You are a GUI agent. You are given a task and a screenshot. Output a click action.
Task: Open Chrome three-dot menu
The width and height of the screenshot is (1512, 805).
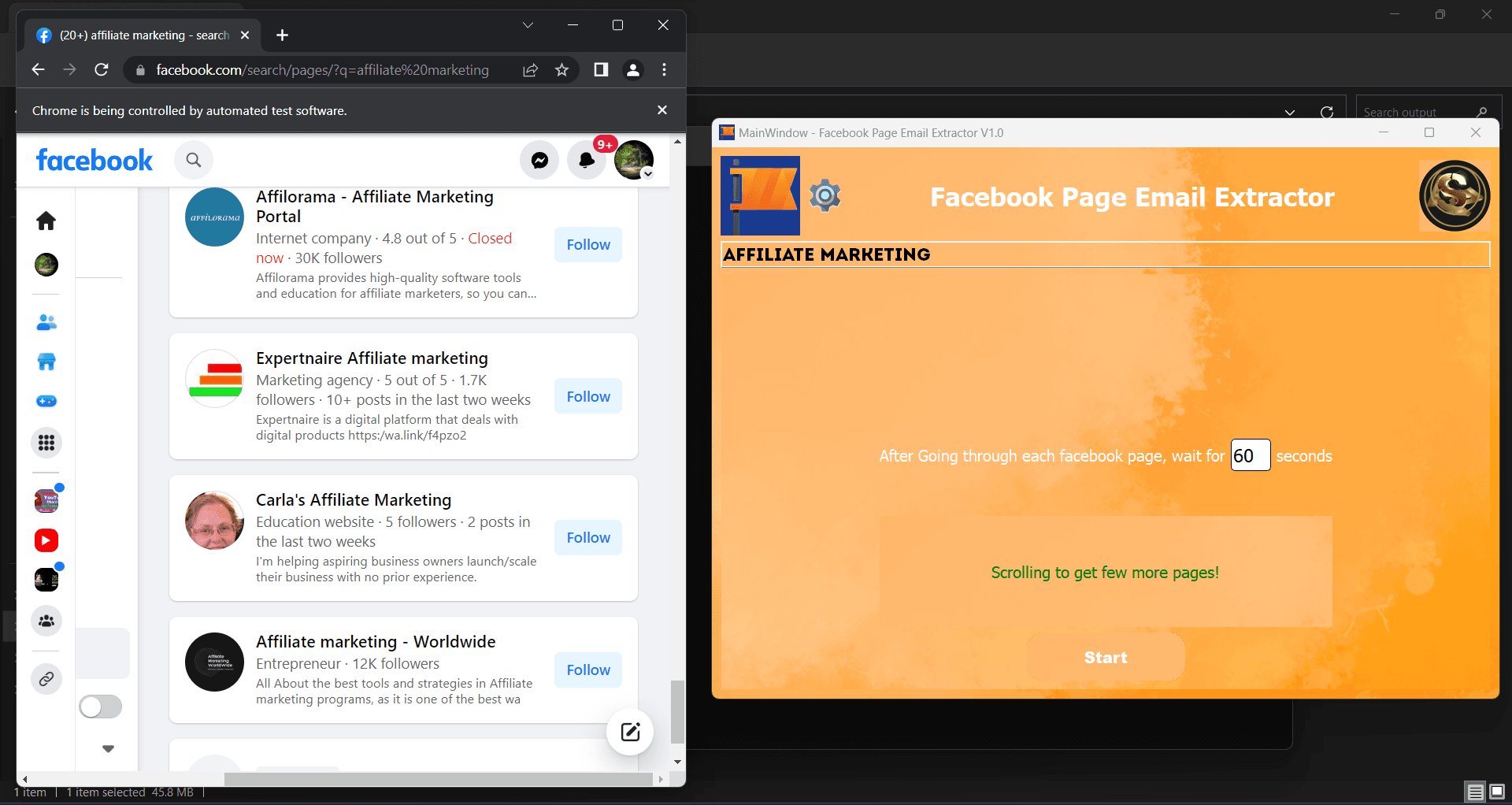pos(665,69)
